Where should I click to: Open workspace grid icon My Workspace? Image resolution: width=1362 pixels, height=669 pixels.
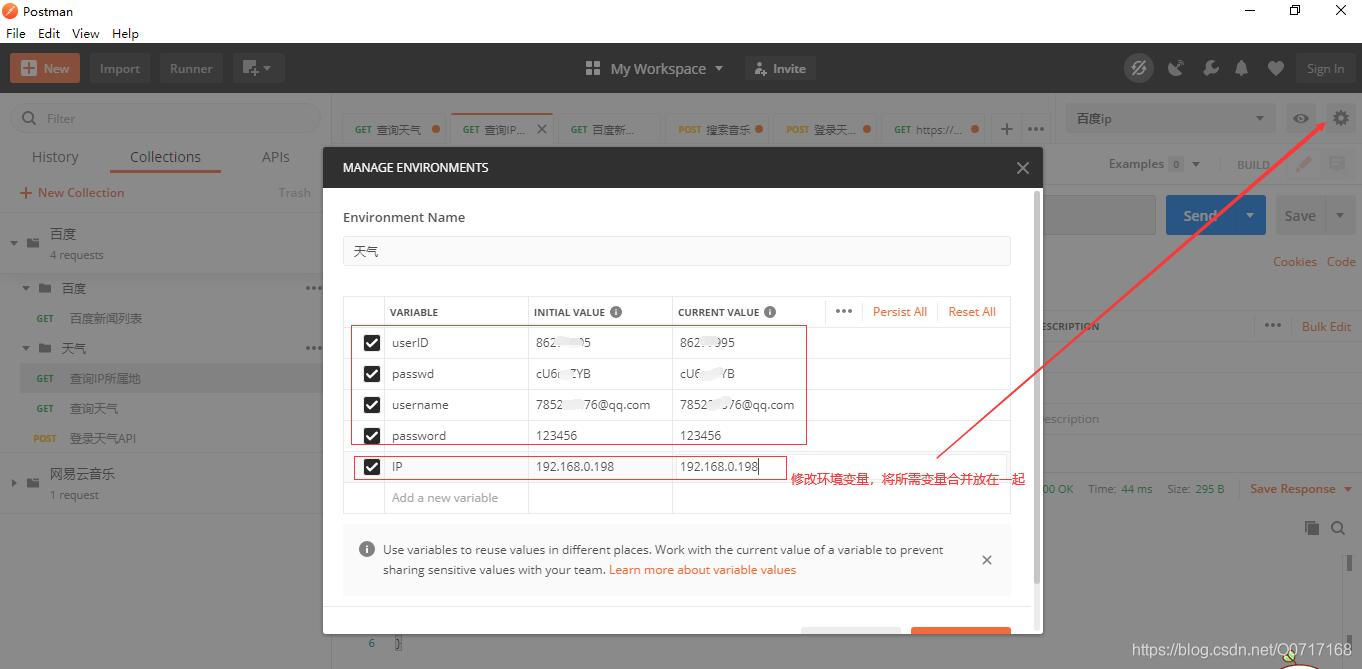tap(593, 68)
